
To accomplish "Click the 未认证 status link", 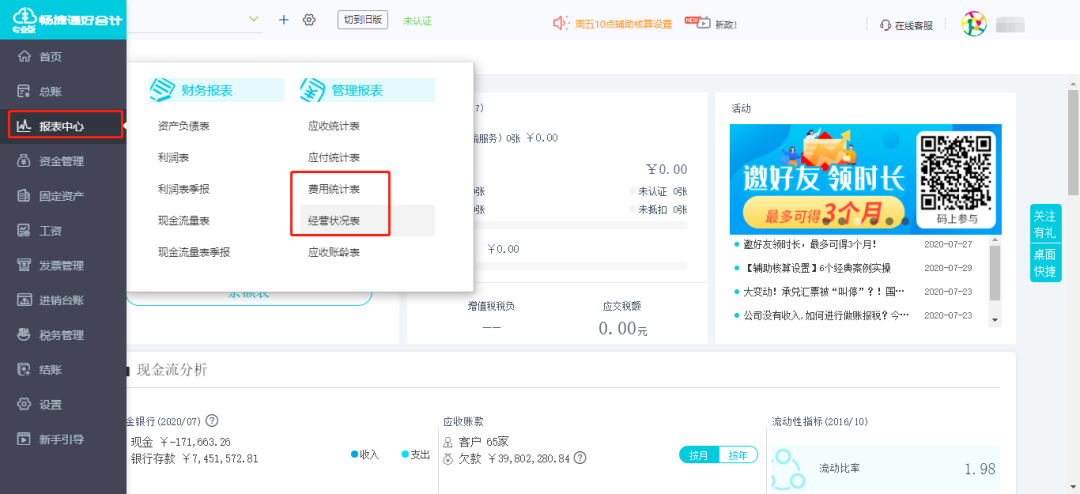I will tap(417, 21).
